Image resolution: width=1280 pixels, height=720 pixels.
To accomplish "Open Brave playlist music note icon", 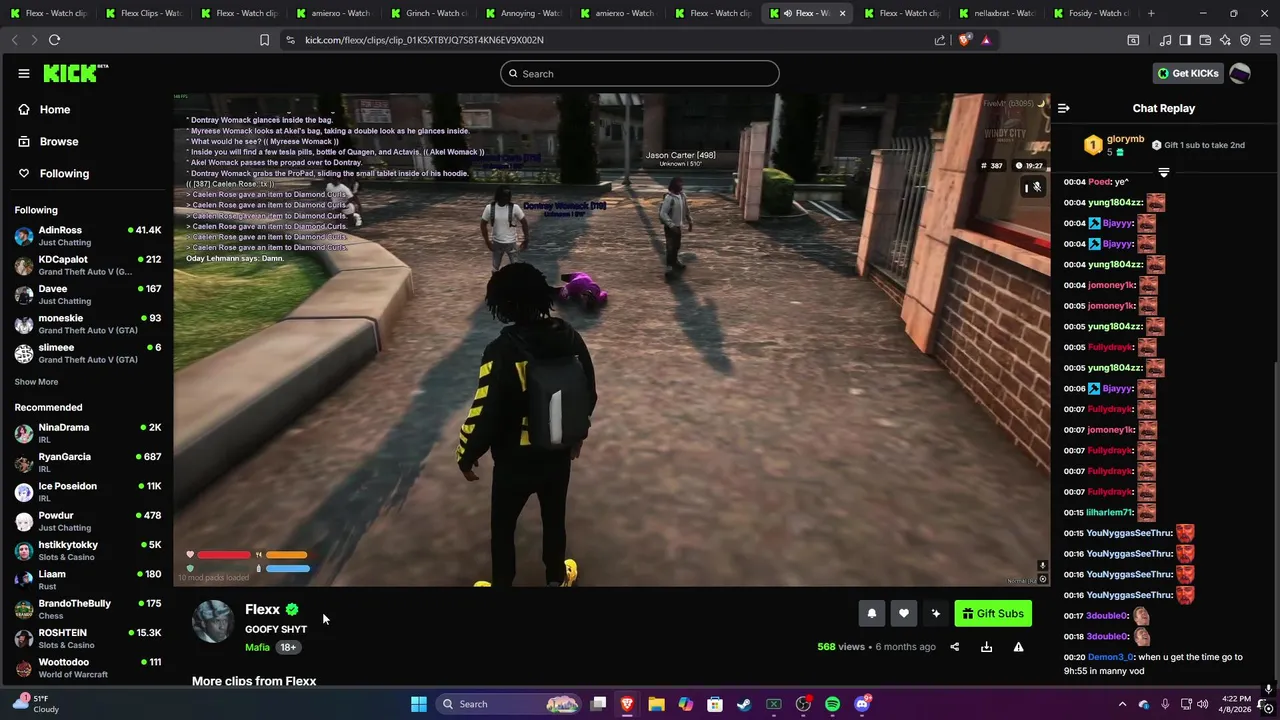I will coord(1165,40).
